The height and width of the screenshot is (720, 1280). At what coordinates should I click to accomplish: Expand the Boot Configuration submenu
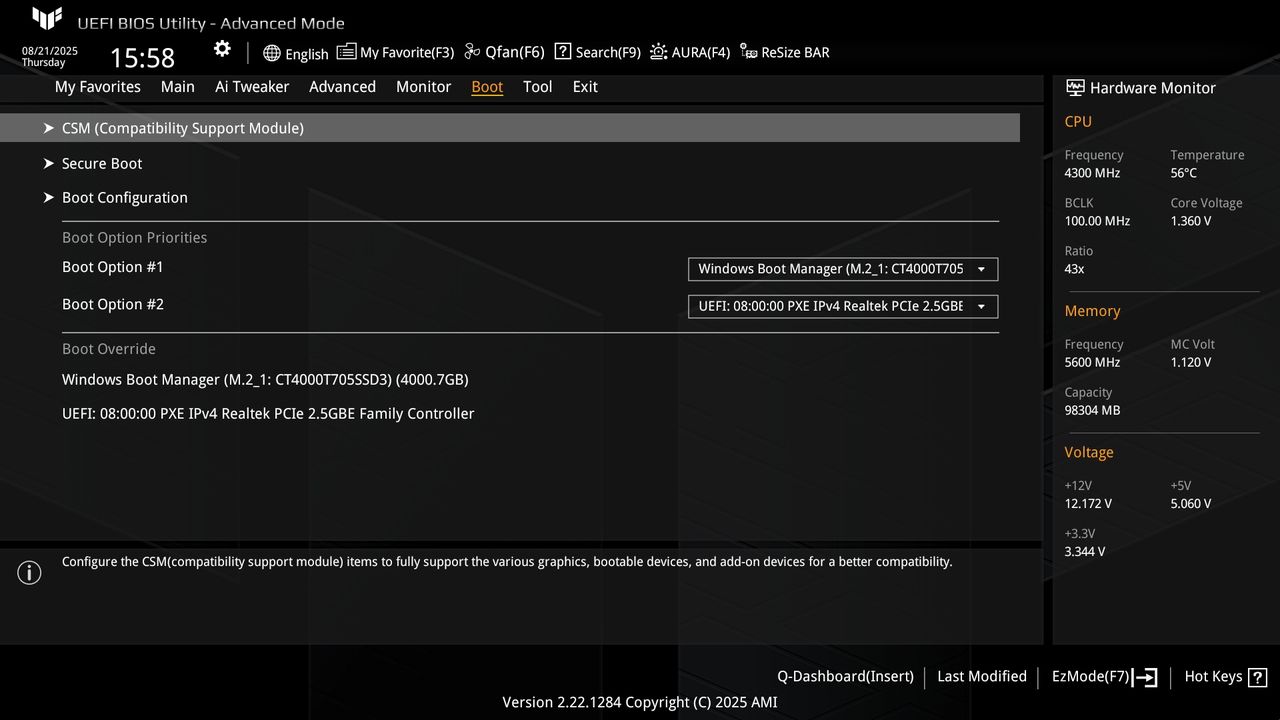click(125, 197)
